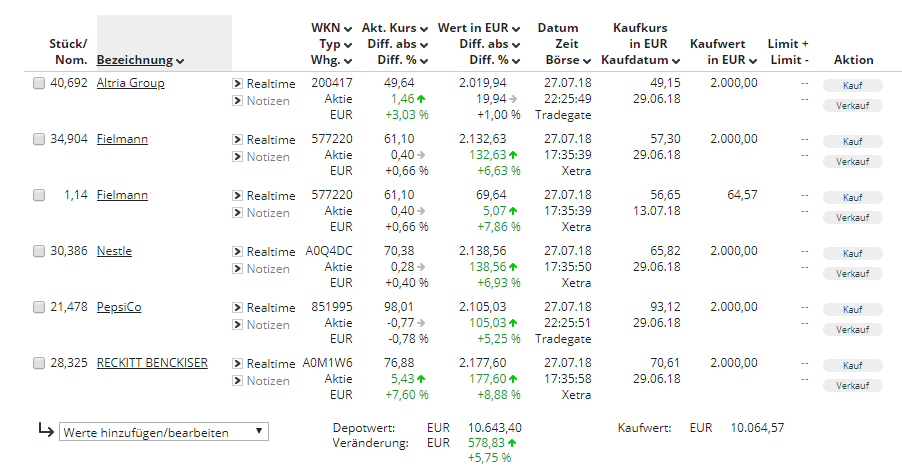This screenshot has height=475, width=902.
Task: Click Kauf button for Nestle
Action: (x=853, y=254)
